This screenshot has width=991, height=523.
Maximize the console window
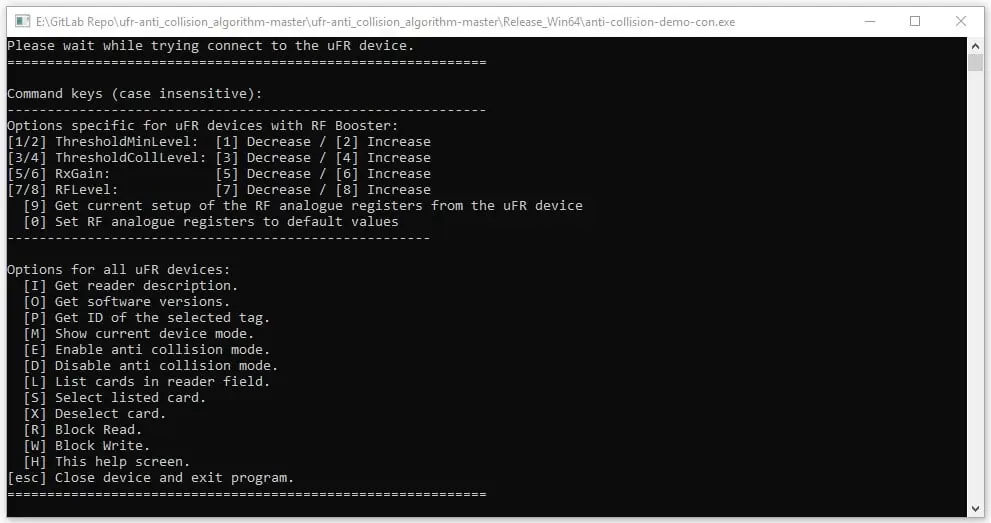915,21
